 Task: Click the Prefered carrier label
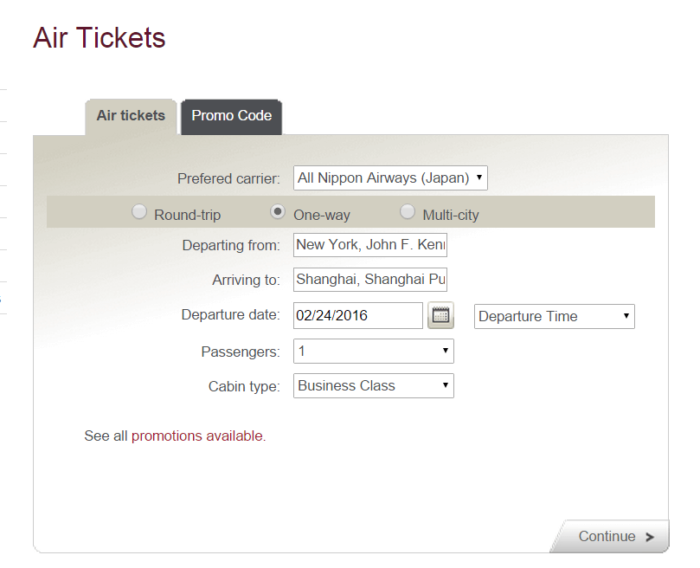click(x=229, y=179)
